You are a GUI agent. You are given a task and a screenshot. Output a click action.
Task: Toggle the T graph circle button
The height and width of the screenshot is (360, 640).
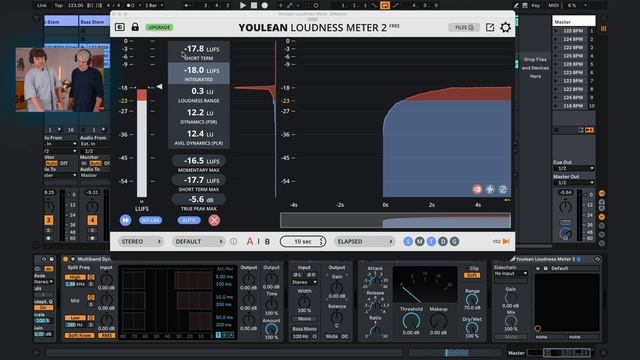pyautogui.click(x=431, y=242)
